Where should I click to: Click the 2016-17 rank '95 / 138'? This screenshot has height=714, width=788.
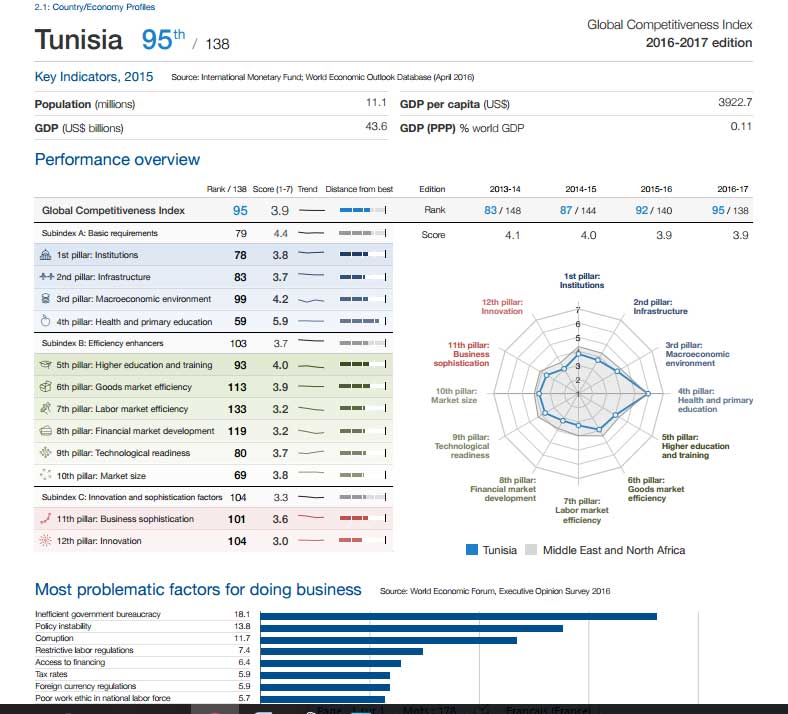pos(730,210)
